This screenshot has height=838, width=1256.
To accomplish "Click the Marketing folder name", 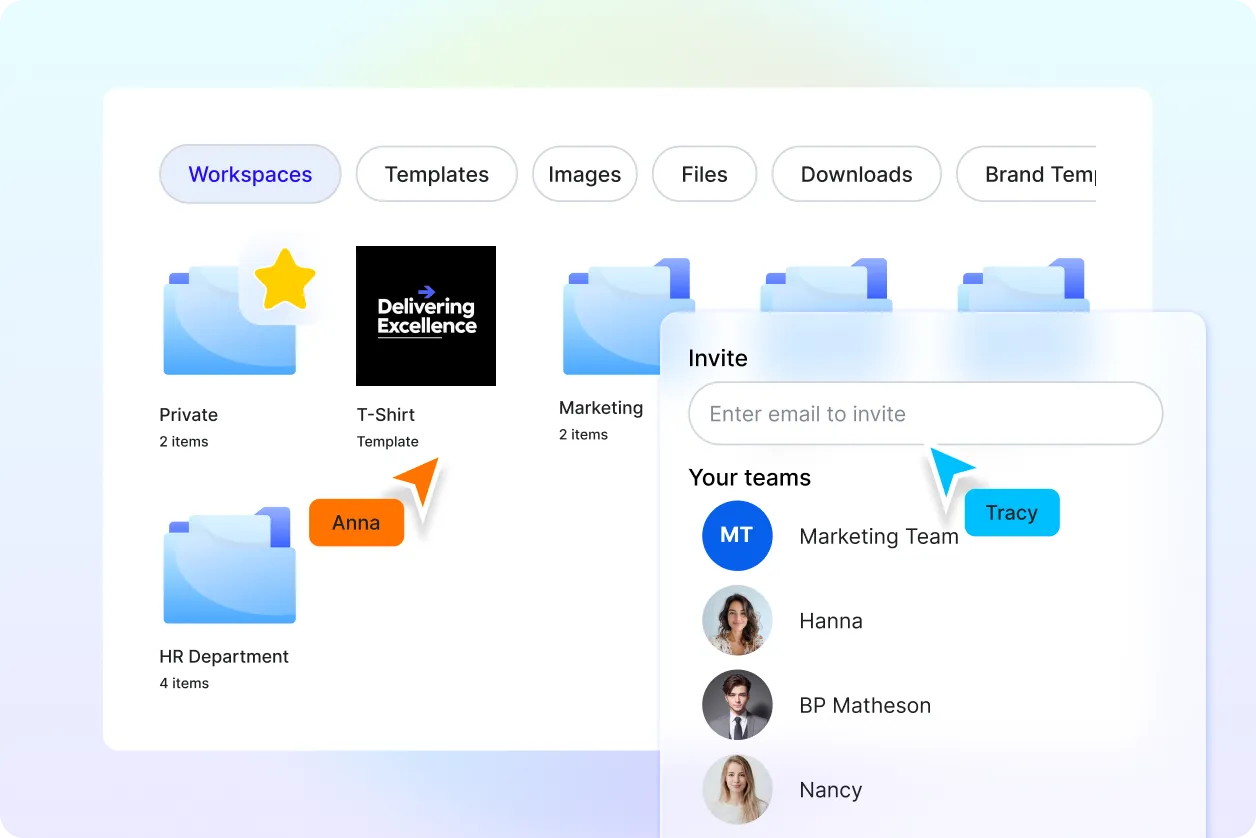I will tap(601, 407).
